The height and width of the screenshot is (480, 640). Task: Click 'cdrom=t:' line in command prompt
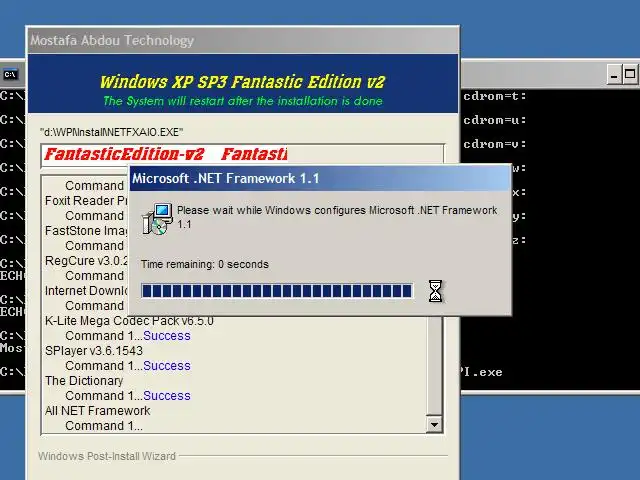(495, 96)
